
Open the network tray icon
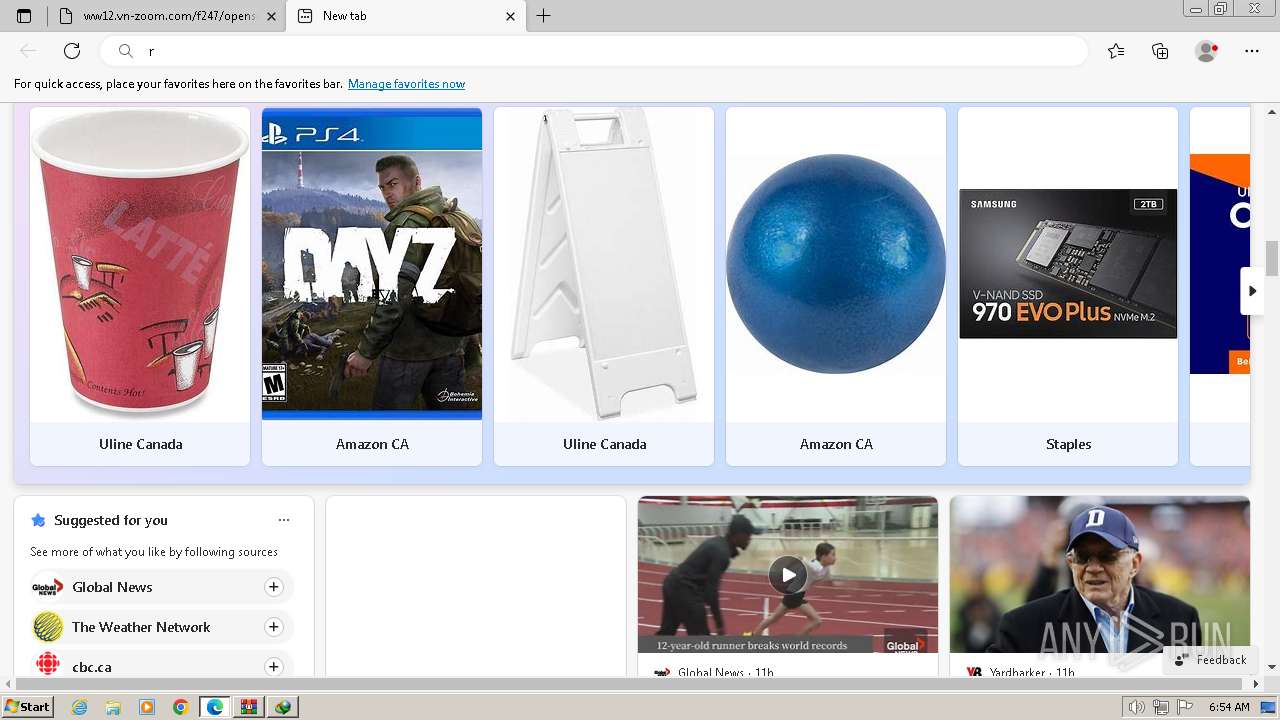coord(1161,707)
